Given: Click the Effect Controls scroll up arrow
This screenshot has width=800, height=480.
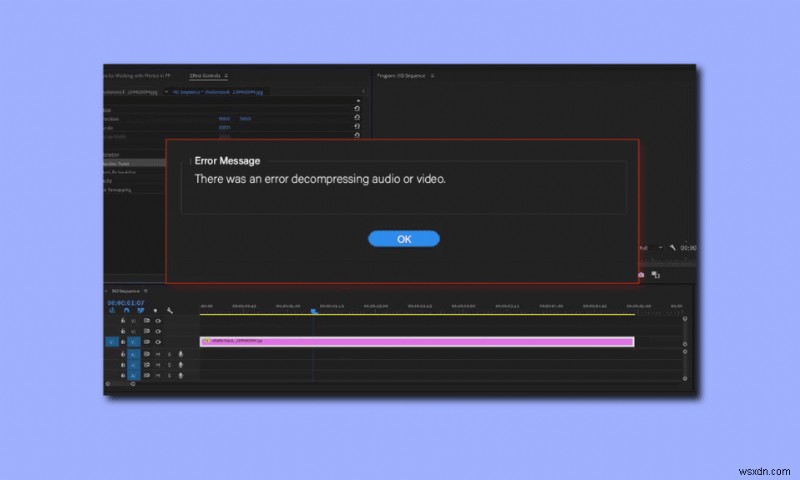Looking at the screenshot, I should [359, 100].
